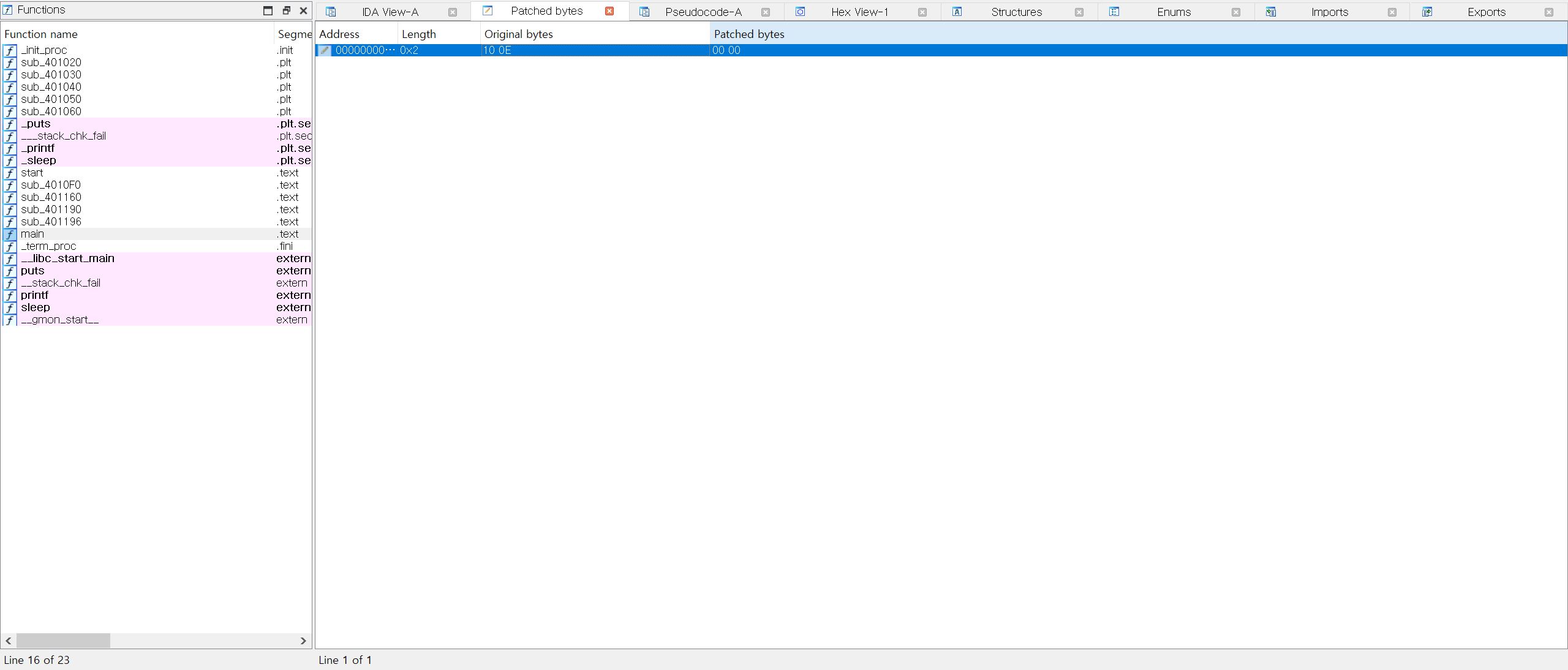Image resolution: width=1568 pixels, height=670 pixels.
Task: Click the pencil icon in the patched row
Action: [325, 50]
